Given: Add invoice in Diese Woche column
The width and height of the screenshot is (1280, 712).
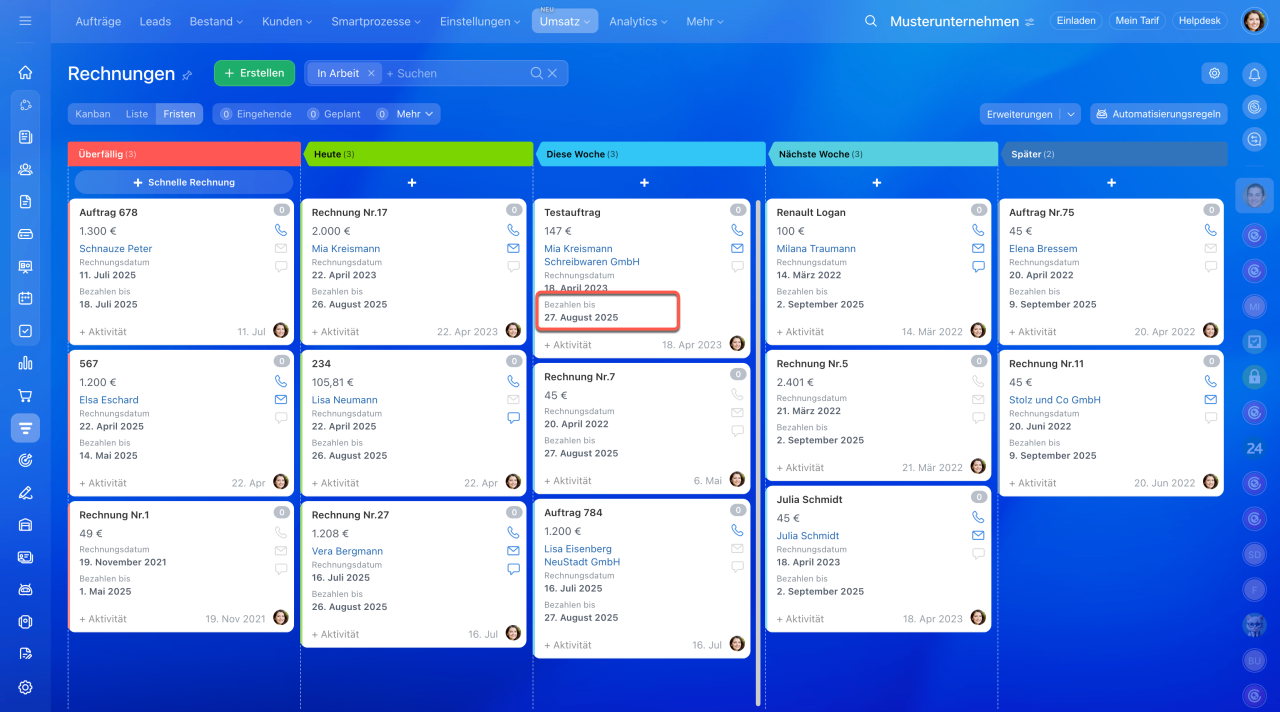Looking at the screenshot, I should [x=644, y=183].
